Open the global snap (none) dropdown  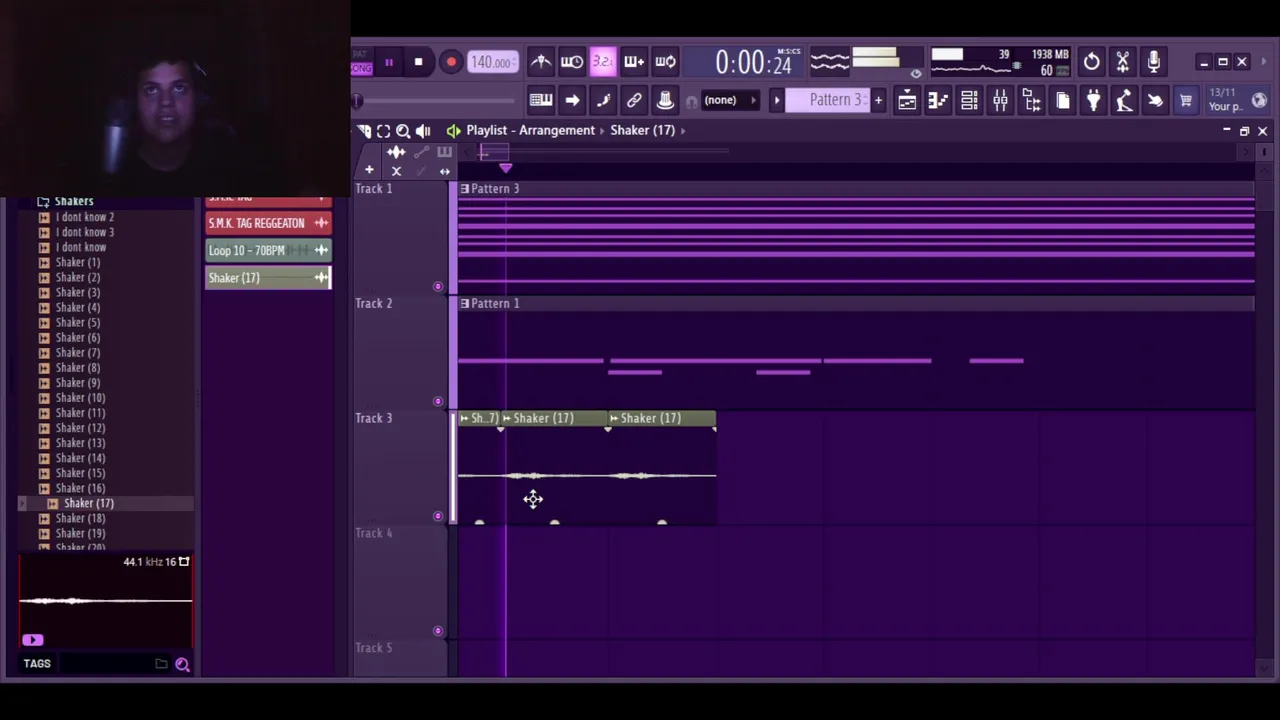(730, 100)
